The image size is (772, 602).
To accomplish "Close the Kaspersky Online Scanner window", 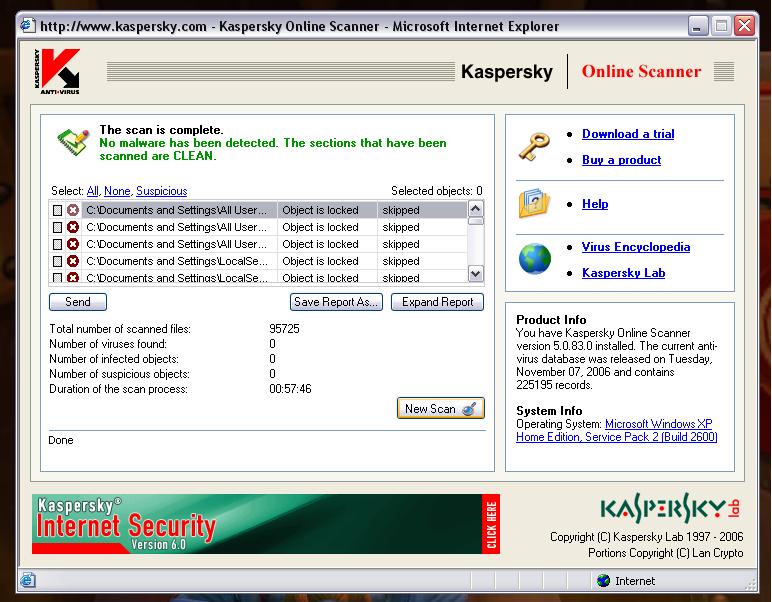I will pos(744,26).
